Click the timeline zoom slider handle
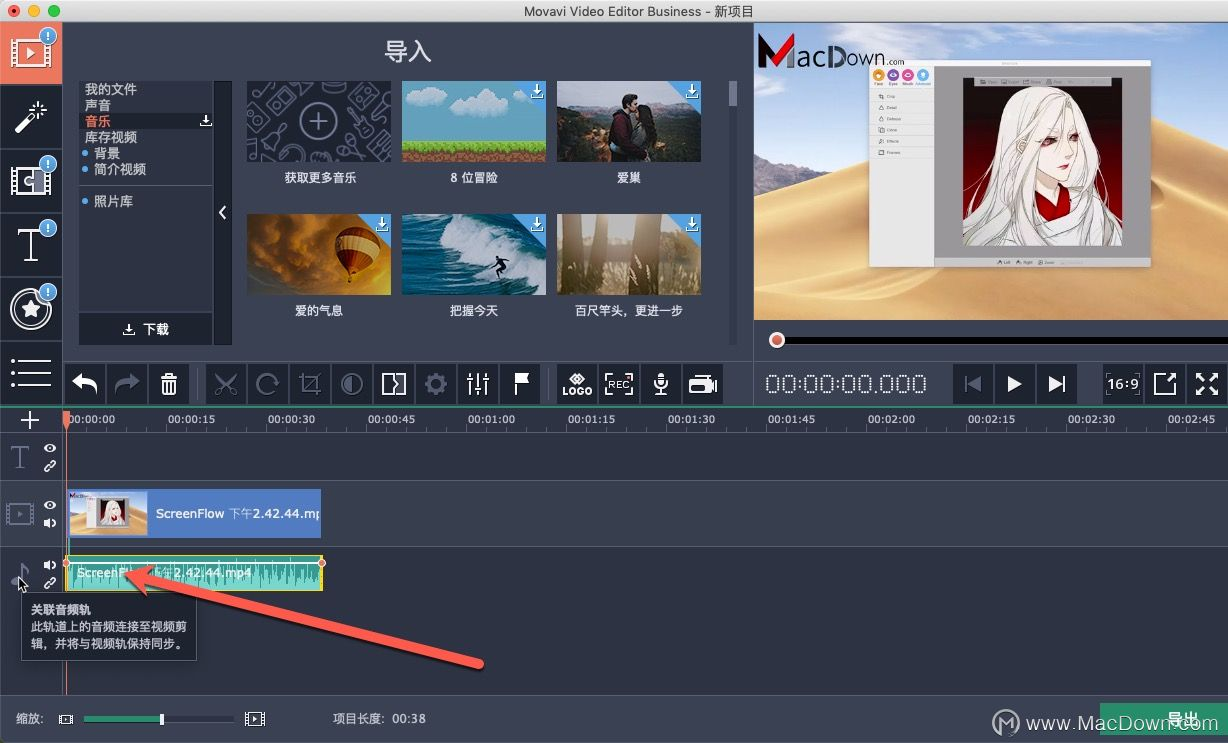The width and height of the screenshot is (1228, 743). [x=162, y=719]
